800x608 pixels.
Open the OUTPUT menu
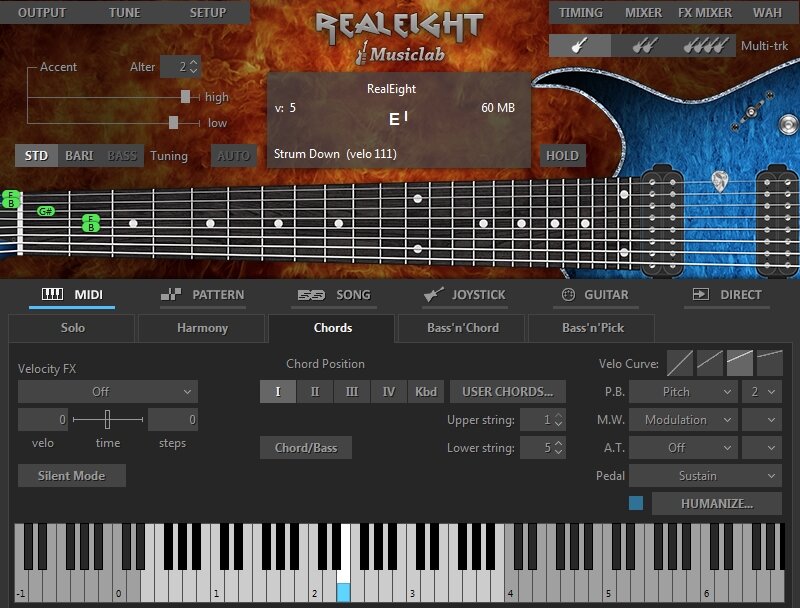(42, 13)
